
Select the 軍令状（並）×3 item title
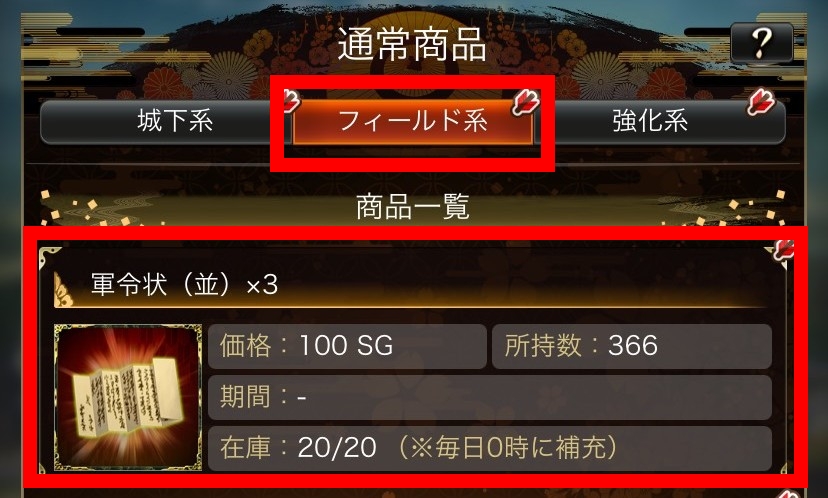tap(184, 285)
